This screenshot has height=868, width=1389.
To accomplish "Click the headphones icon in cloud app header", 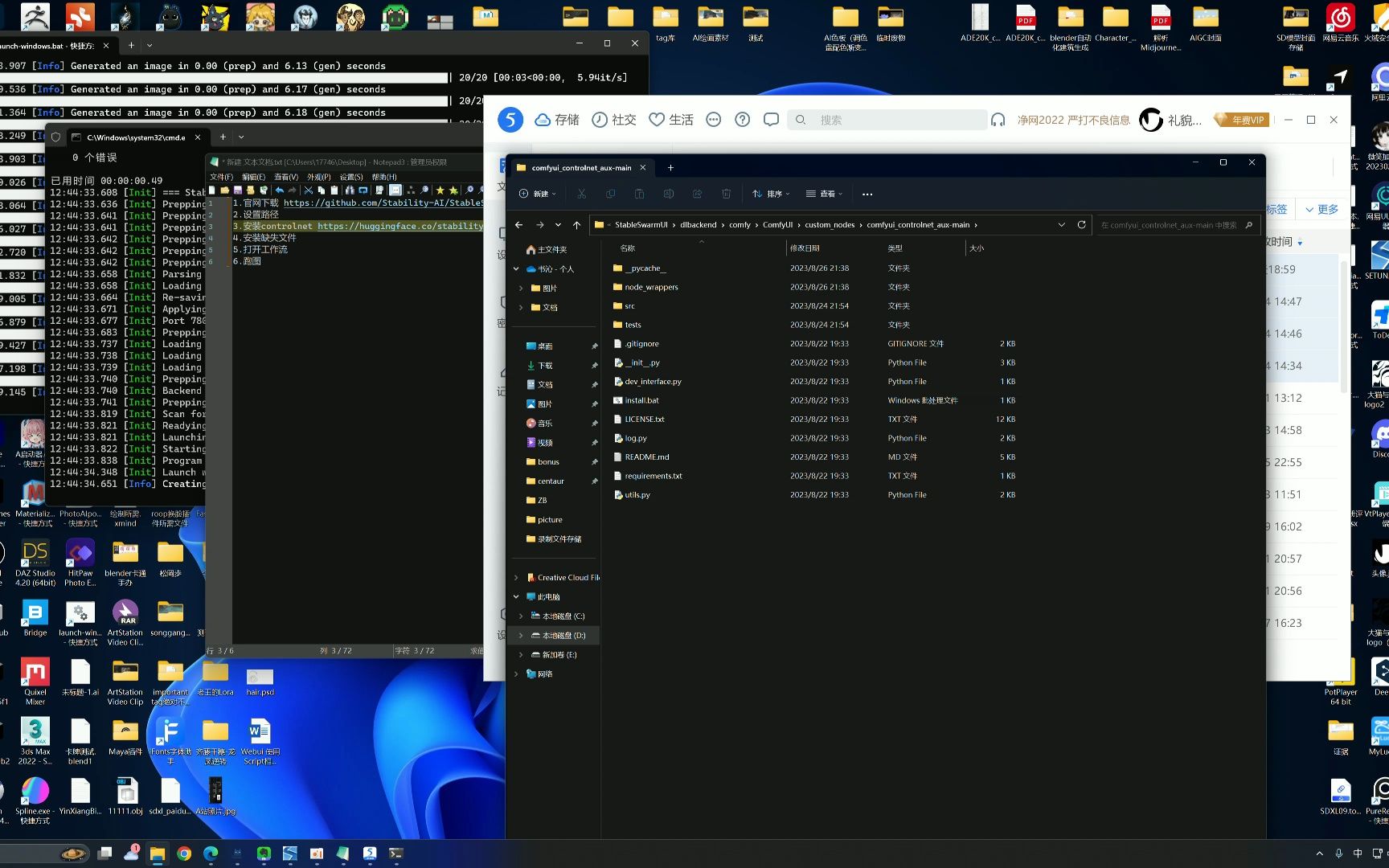I will [x=998, y=120].
